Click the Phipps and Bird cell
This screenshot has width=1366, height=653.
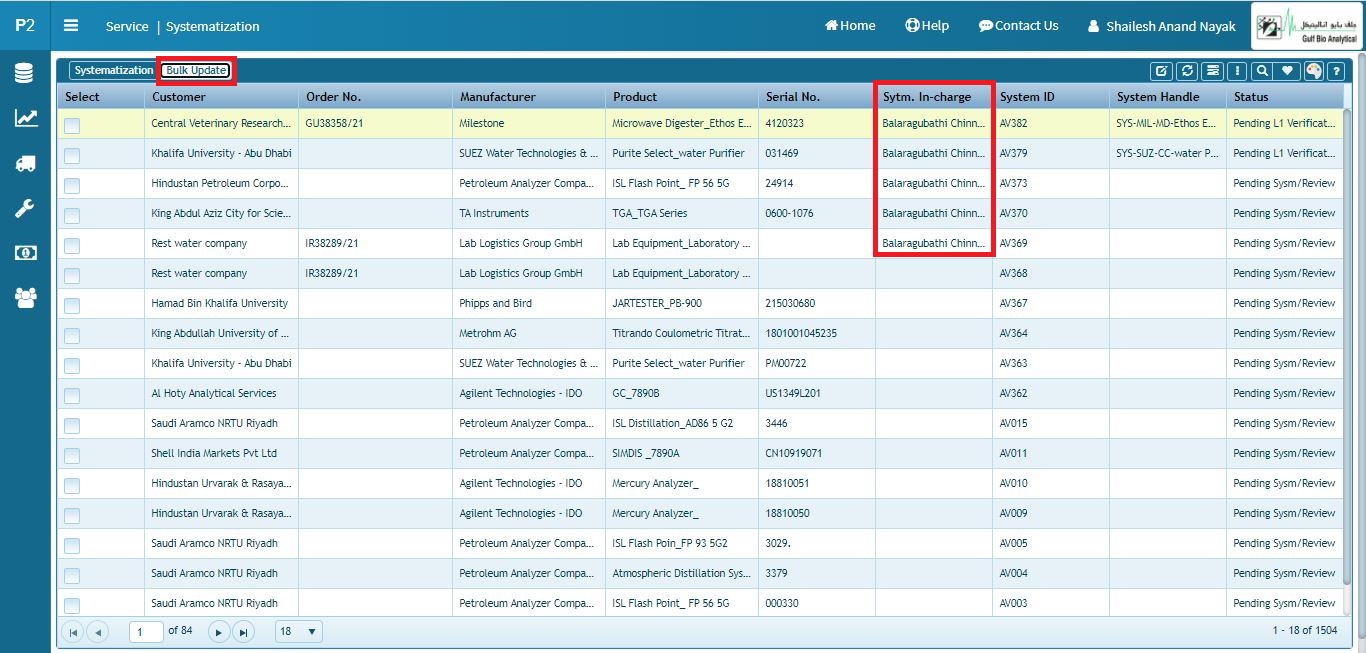[x=529, y=304]
